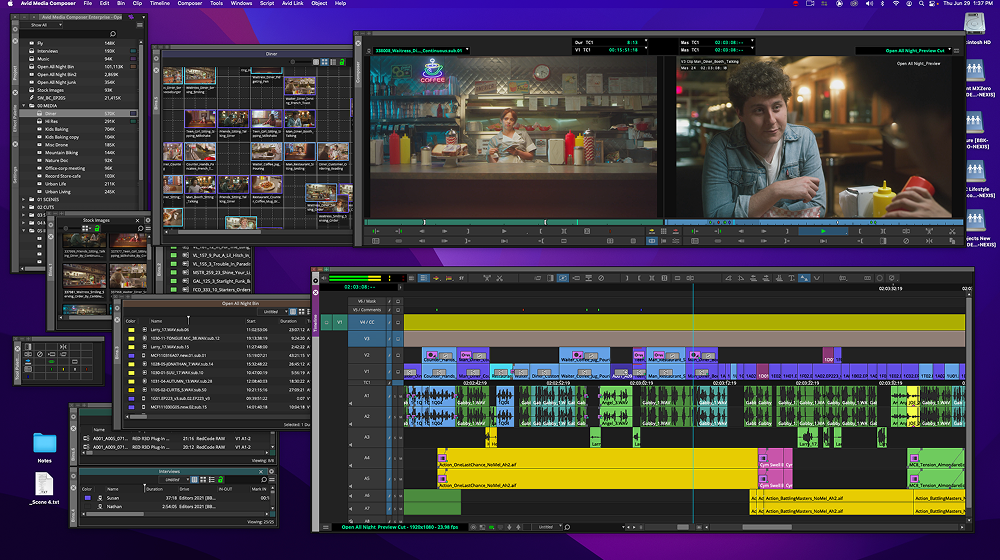Toggle the V4 / CC track selector
The width and height of the screenshot is (1000, 560).
point(367,322)
